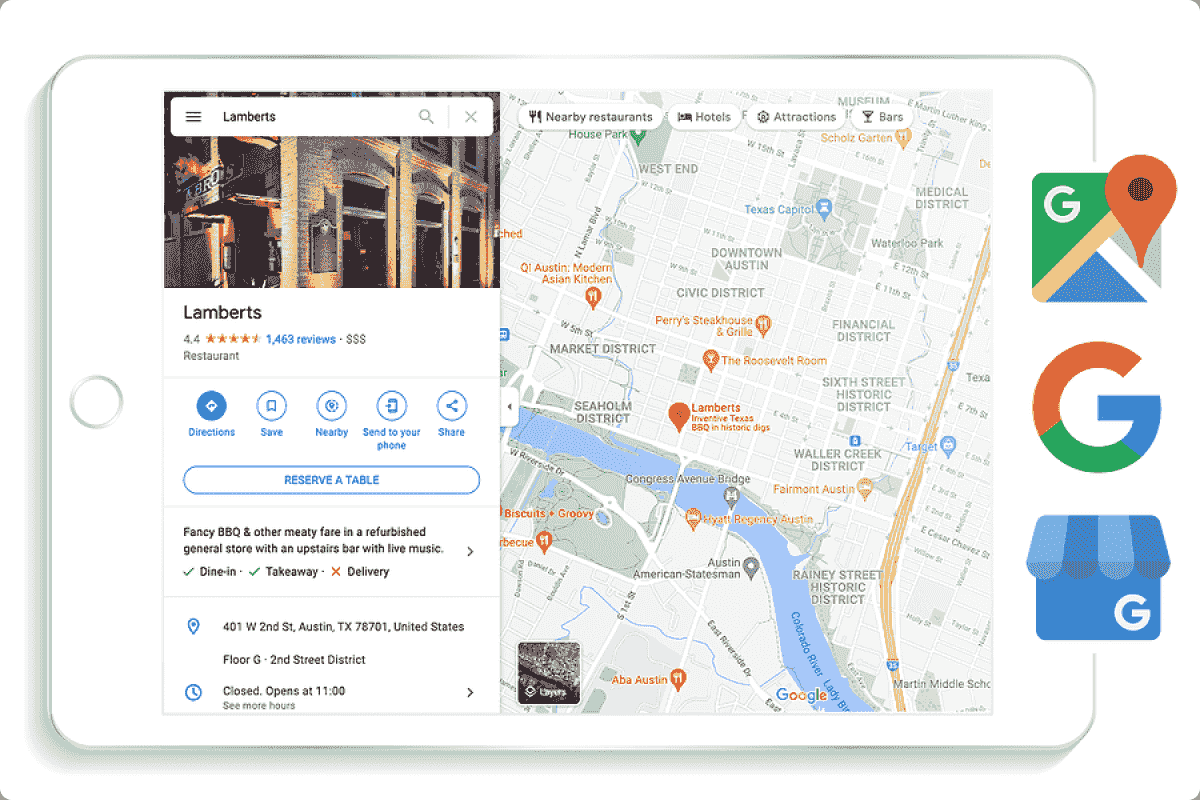Click the Target store marker
Screen dimensions: 1200x800
tap(949, 446)
